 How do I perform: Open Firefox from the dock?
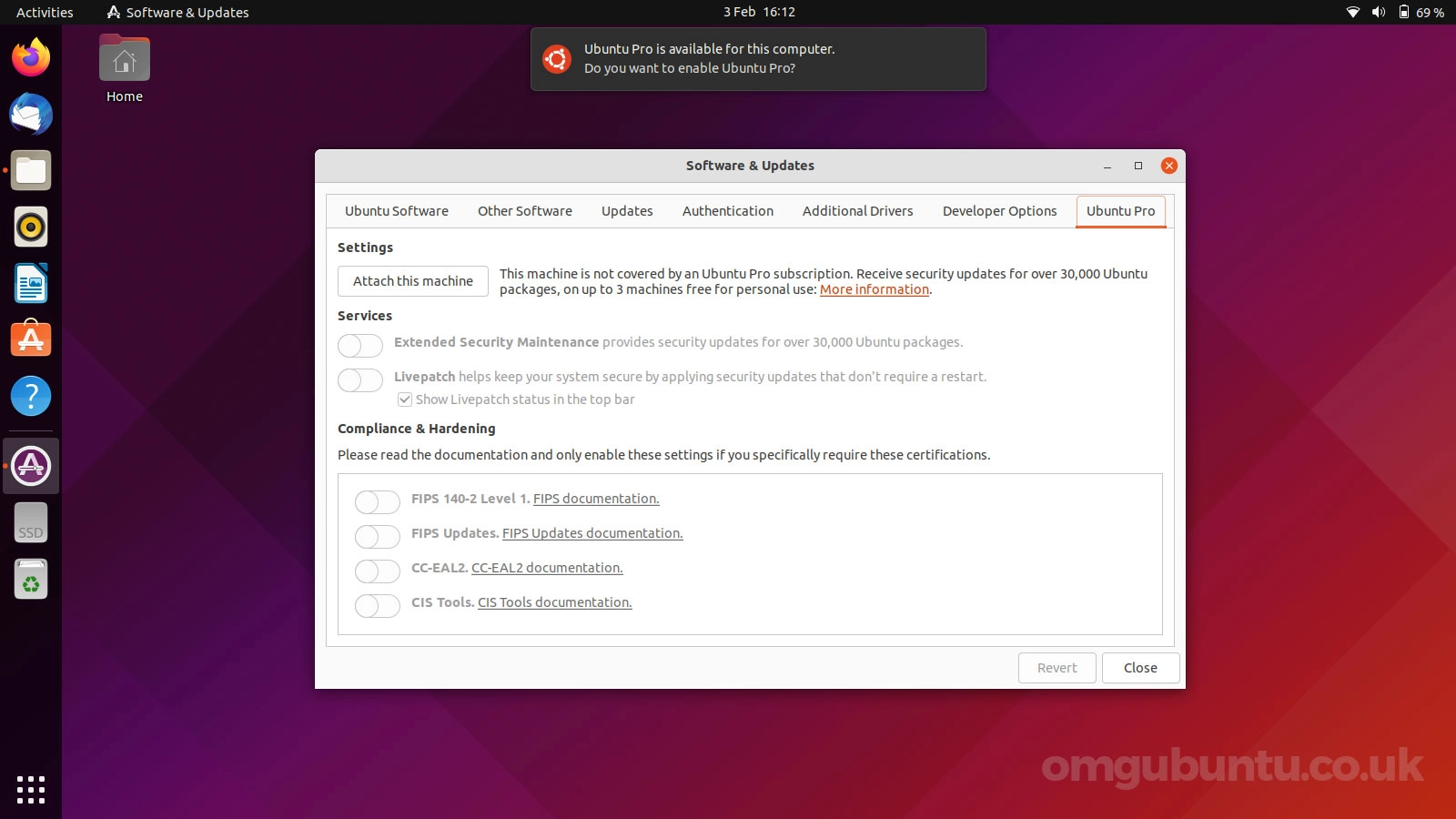point(31,57)
